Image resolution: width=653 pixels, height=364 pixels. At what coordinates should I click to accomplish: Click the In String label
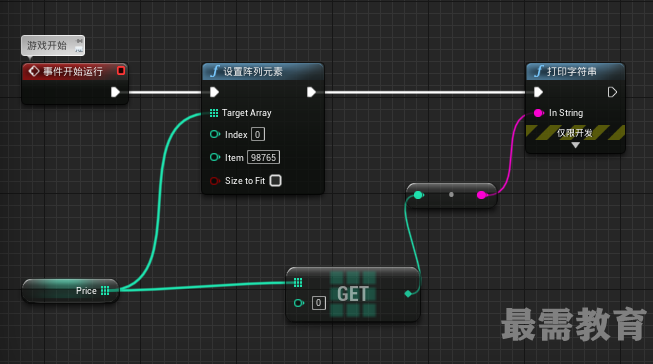566,113
